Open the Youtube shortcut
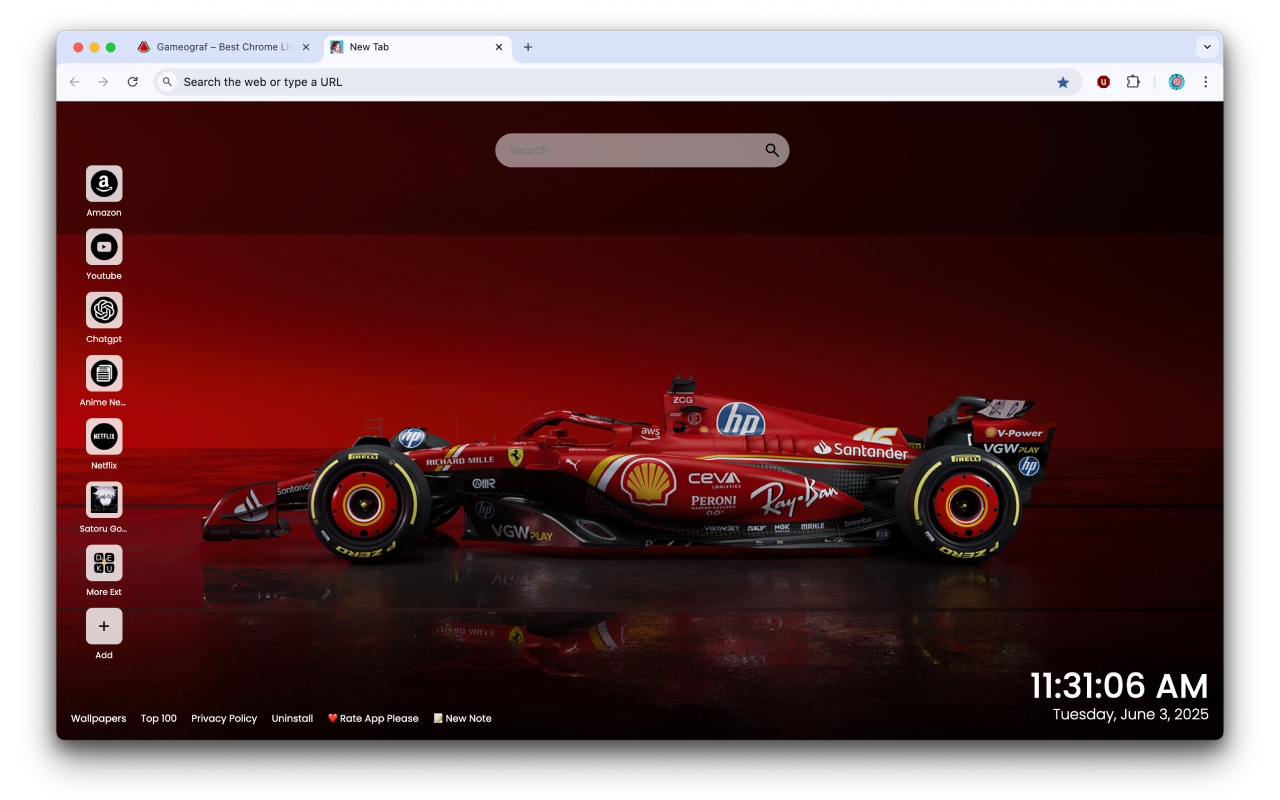1280x800 pixels. [x=104, y=246]
